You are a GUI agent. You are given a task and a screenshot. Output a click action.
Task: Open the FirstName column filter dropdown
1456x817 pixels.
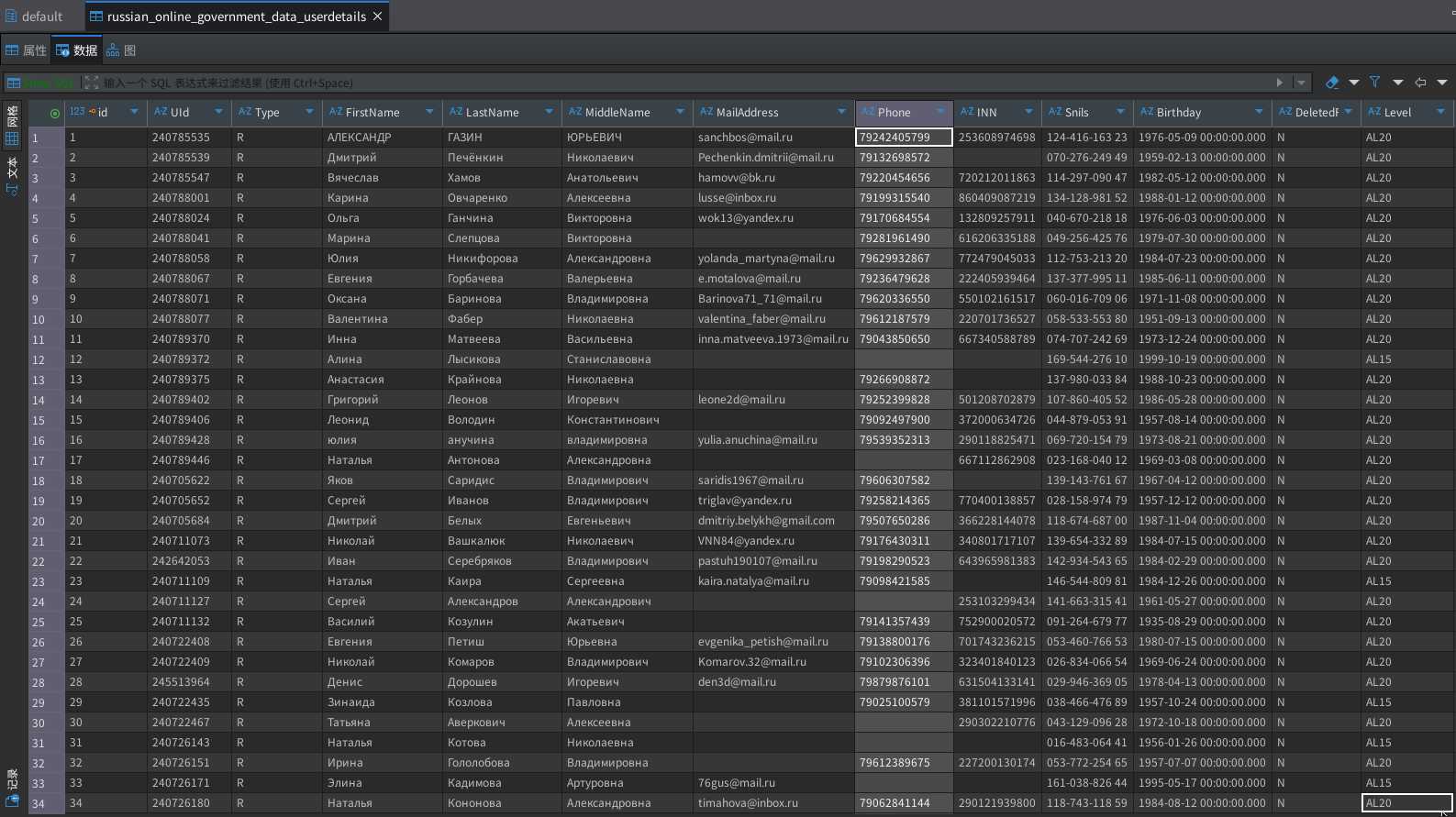[x=429, y=112]
